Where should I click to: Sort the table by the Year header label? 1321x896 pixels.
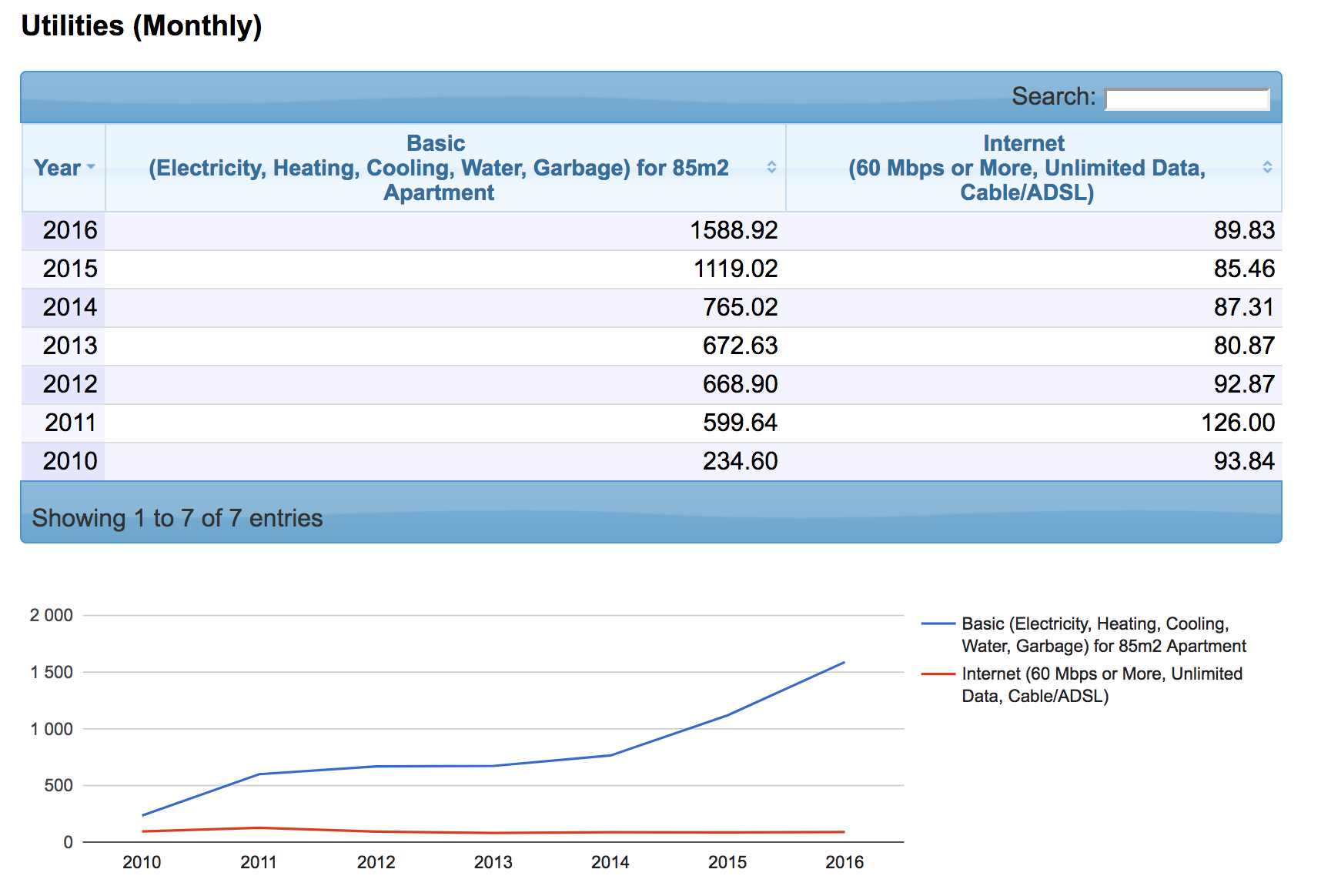point(57,168)
